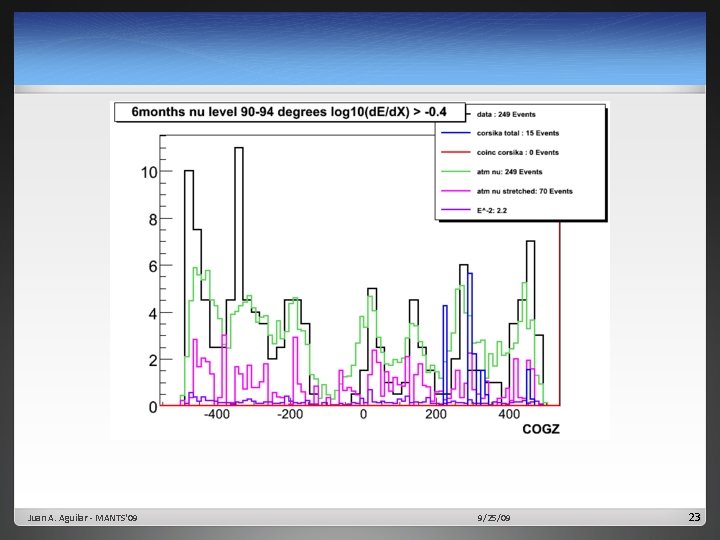Click the y-axis tick label '2'

(x=153, y=361)
